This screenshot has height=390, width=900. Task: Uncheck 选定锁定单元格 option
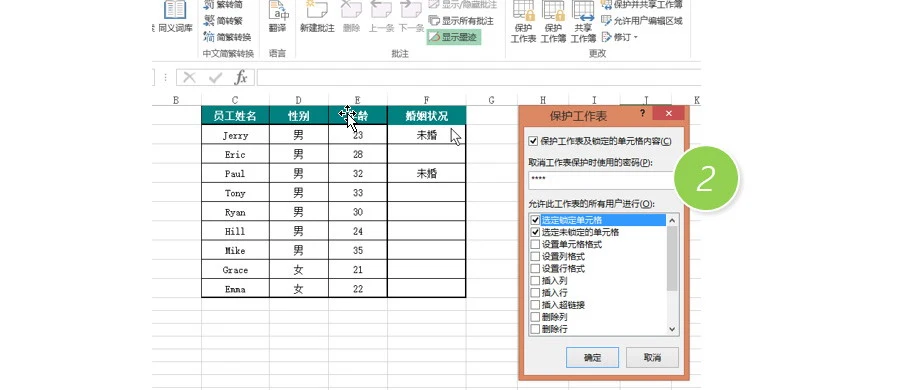(x=535, y=220)
